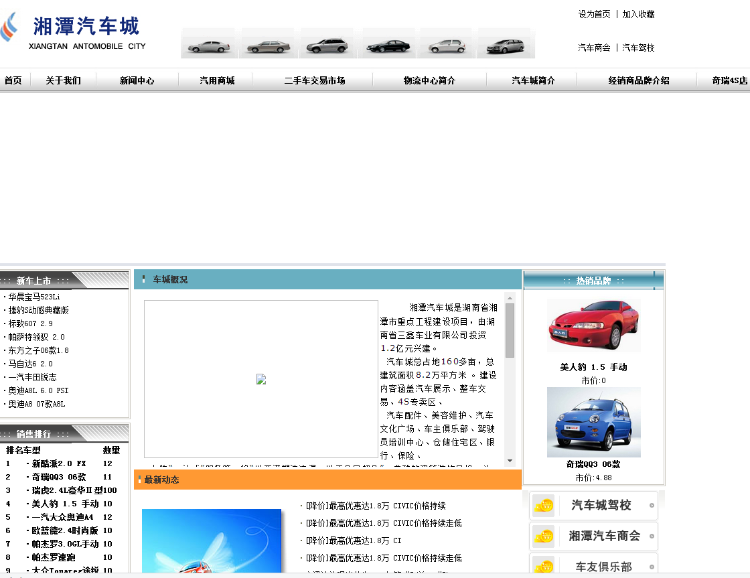Open 奥迪A8 07款A8L link
The height and width of the screenshot is (578, 750).
click(36, 404)
